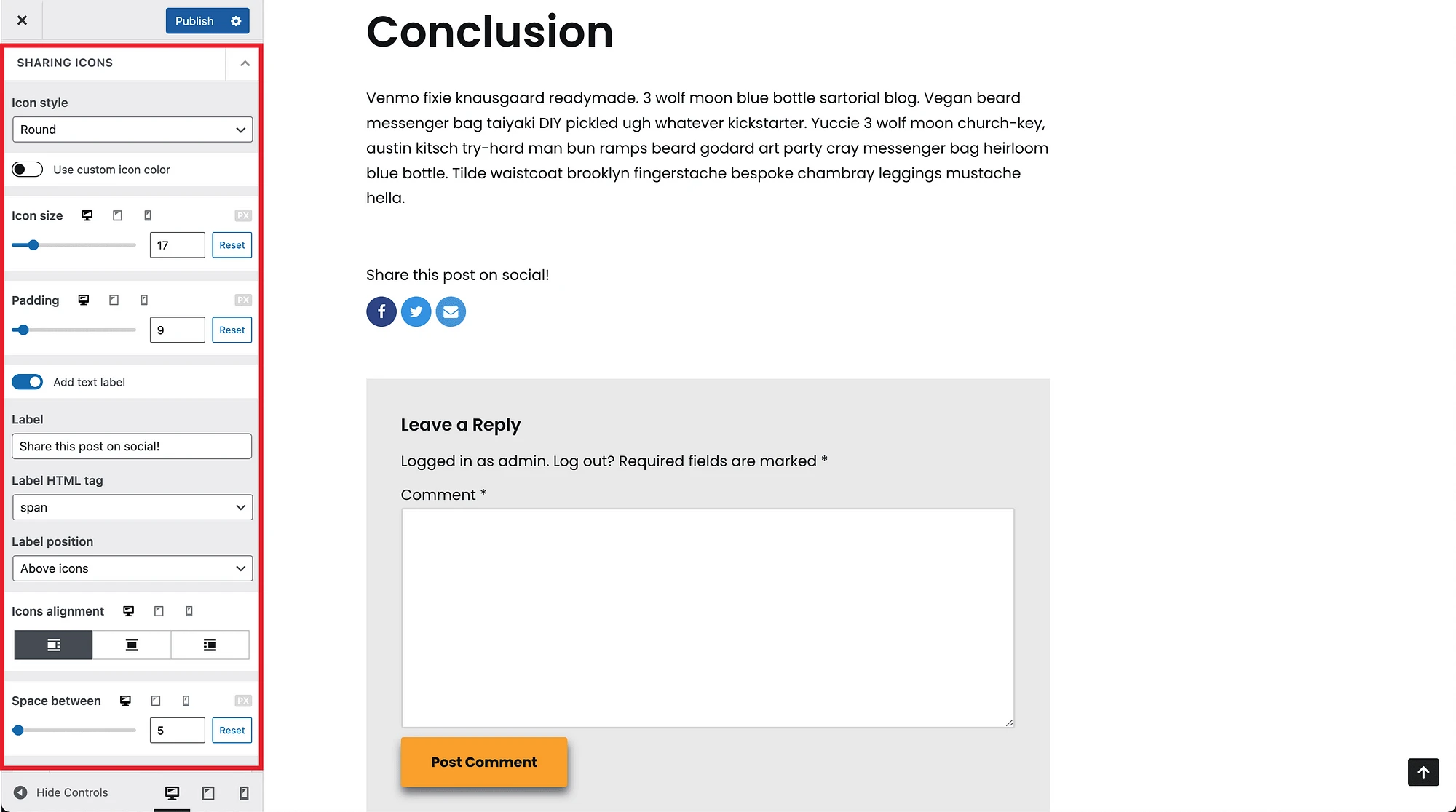Click the Publish button
This screenshot has width=1456, height=812.
coord(194,21)
